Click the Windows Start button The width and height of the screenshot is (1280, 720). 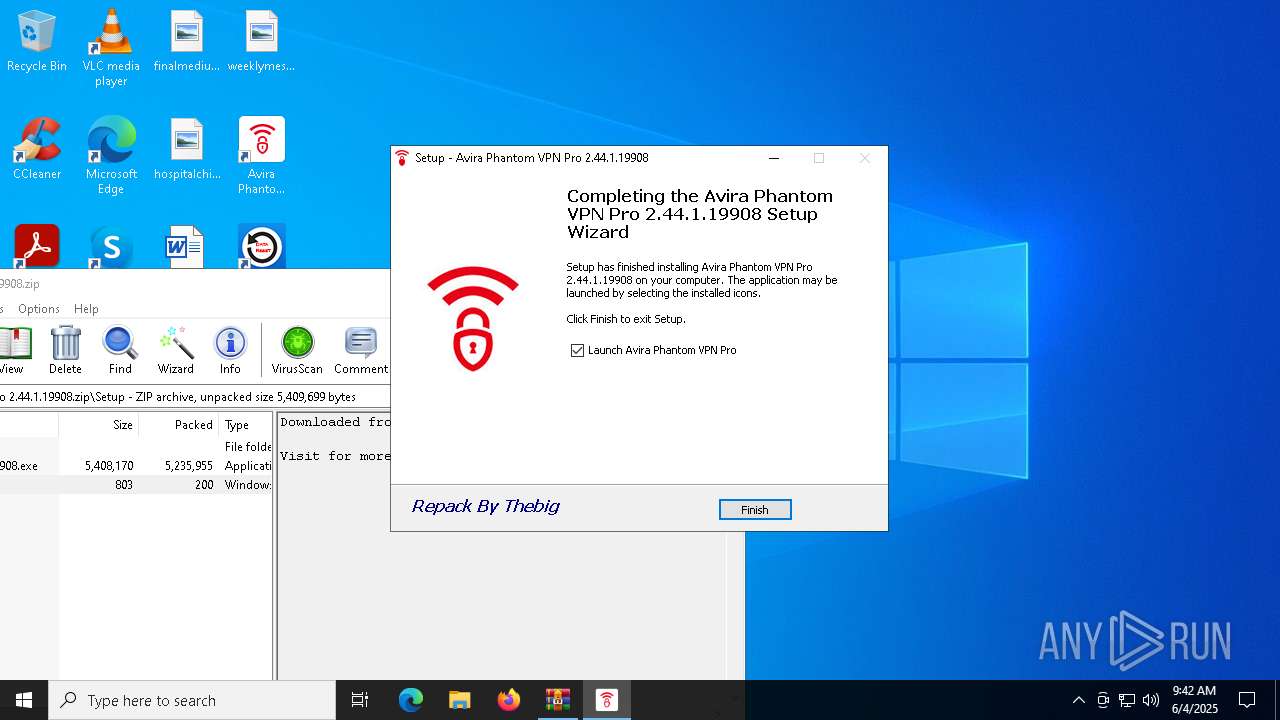tap(24, 700)
